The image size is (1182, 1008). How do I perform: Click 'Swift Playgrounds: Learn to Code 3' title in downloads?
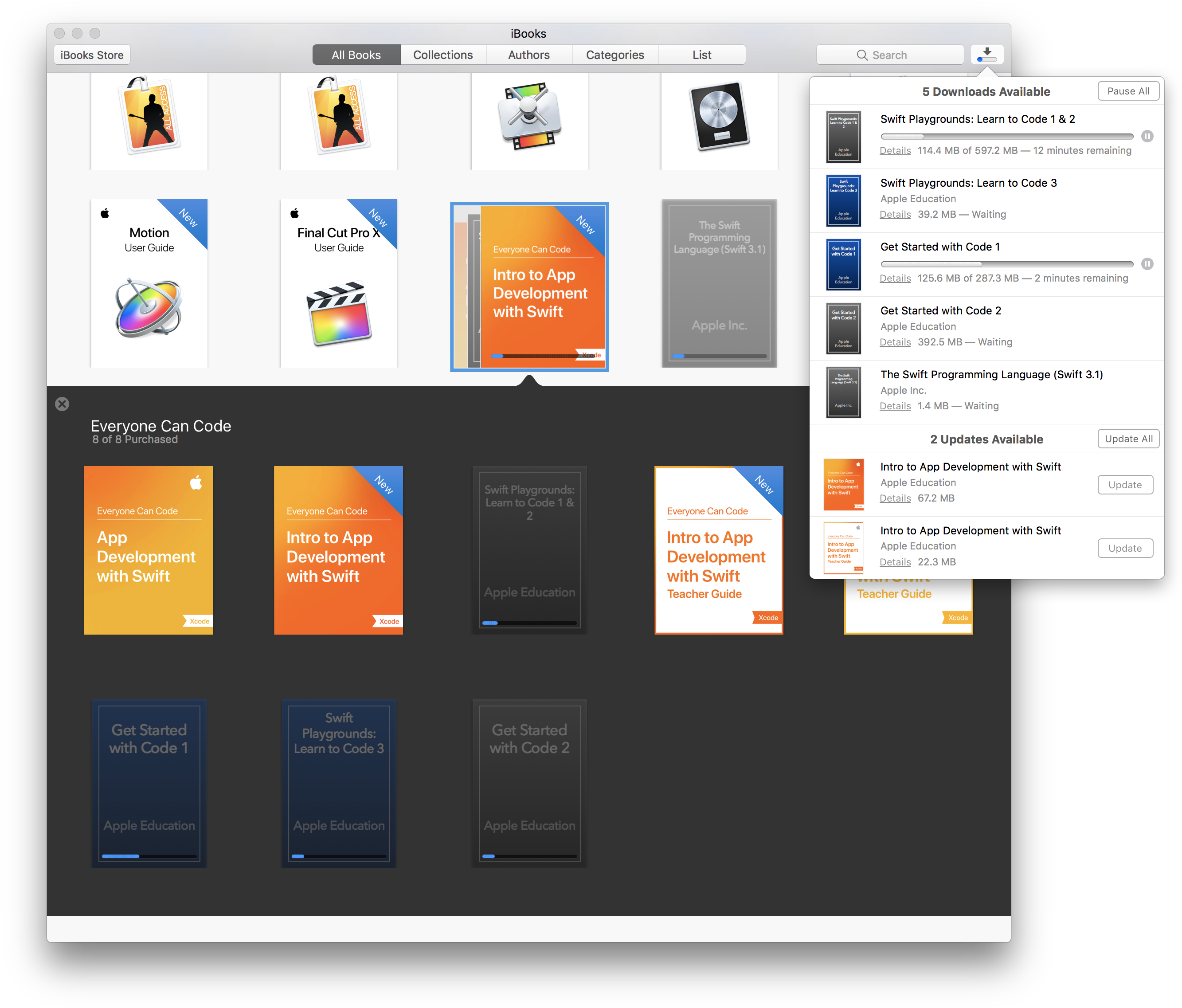click(969, 183)
